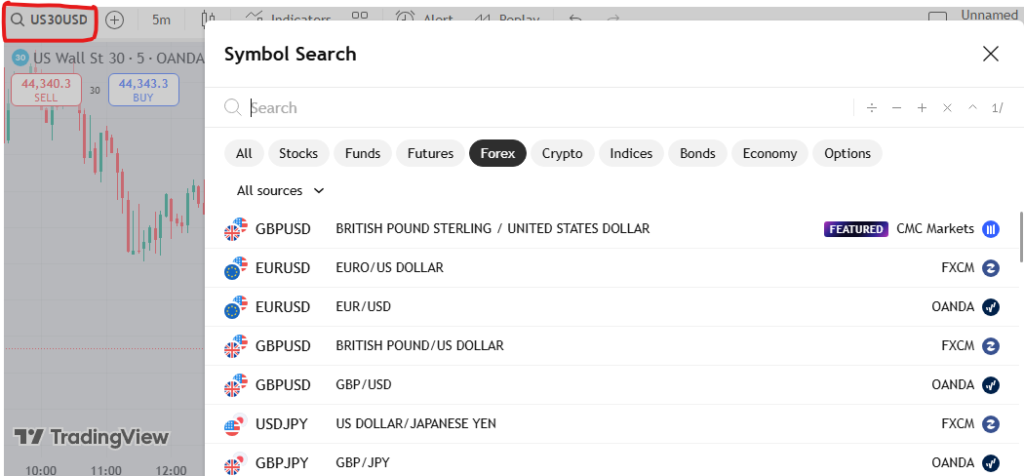Click the BUY 44,343.3 button
This screenshot has width=1024, height=476.
pyautogui.click(x=143, y=90)
